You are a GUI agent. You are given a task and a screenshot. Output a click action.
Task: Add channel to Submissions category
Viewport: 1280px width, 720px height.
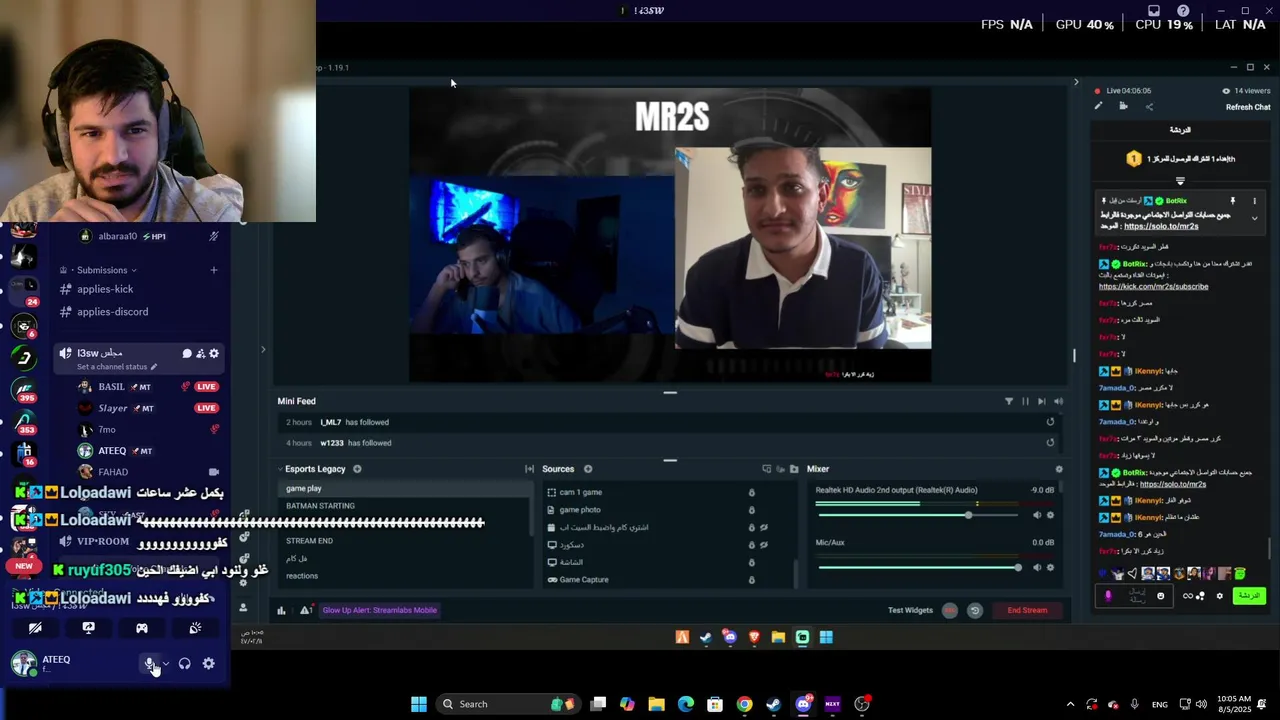pyautogui.click(x=213, y=270)
